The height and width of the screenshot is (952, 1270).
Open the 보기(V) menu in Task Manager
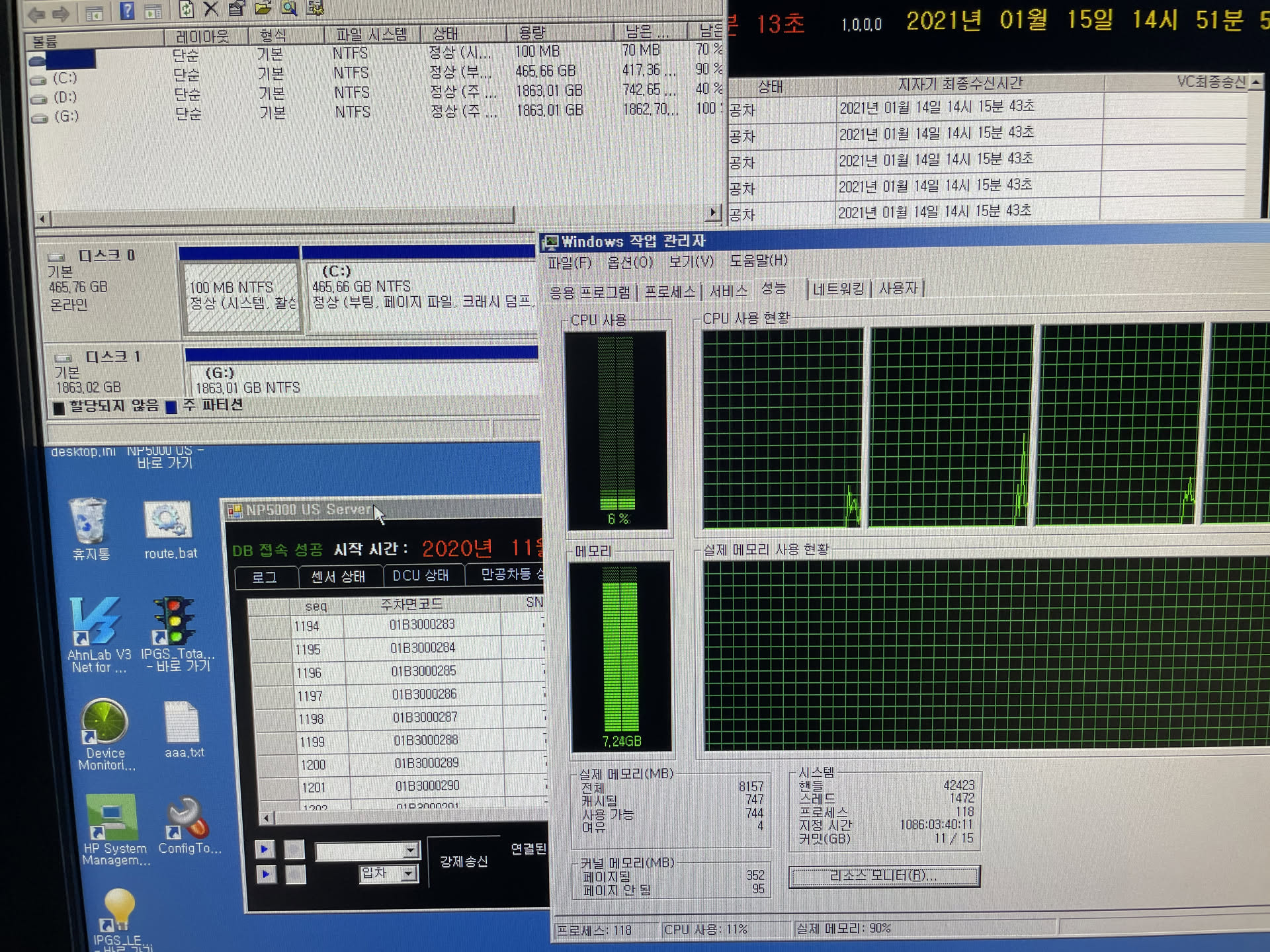(691, 261)
